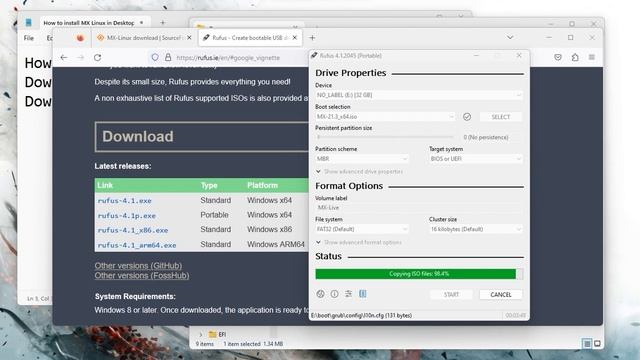Screen dimensions: 640x360
Task: Go forward in the Firefox browser
Action: pyautogui.click(x=80, y=58)
